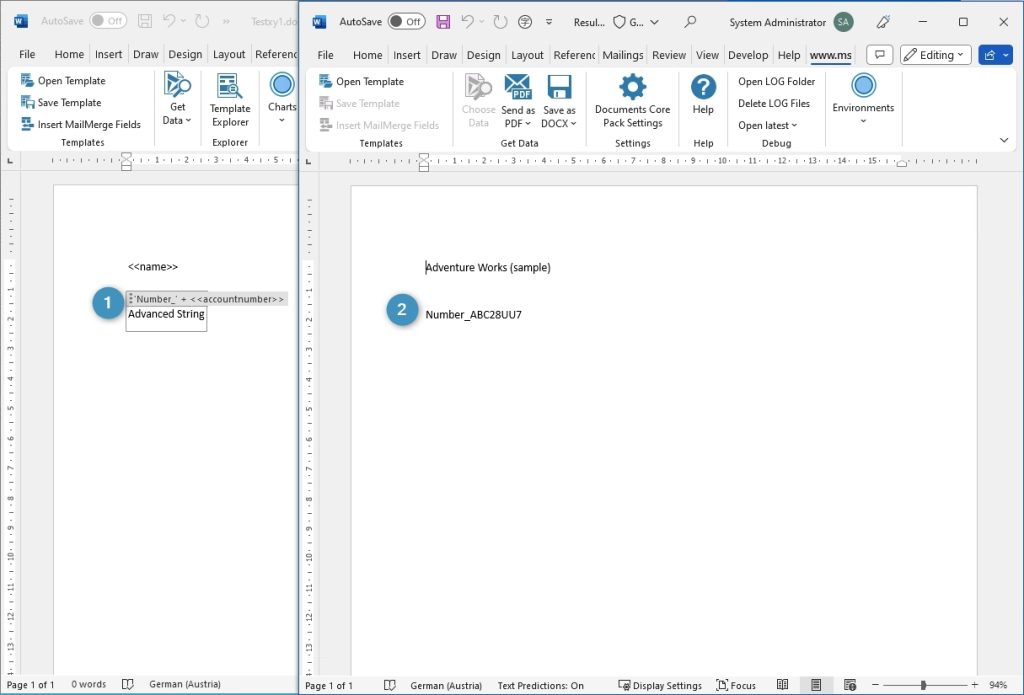The height and width of the screenshot is (695, 1024).
Task: Enable Focus mode from the status bar
Action: pyautogui.click(x=737, y=685)
